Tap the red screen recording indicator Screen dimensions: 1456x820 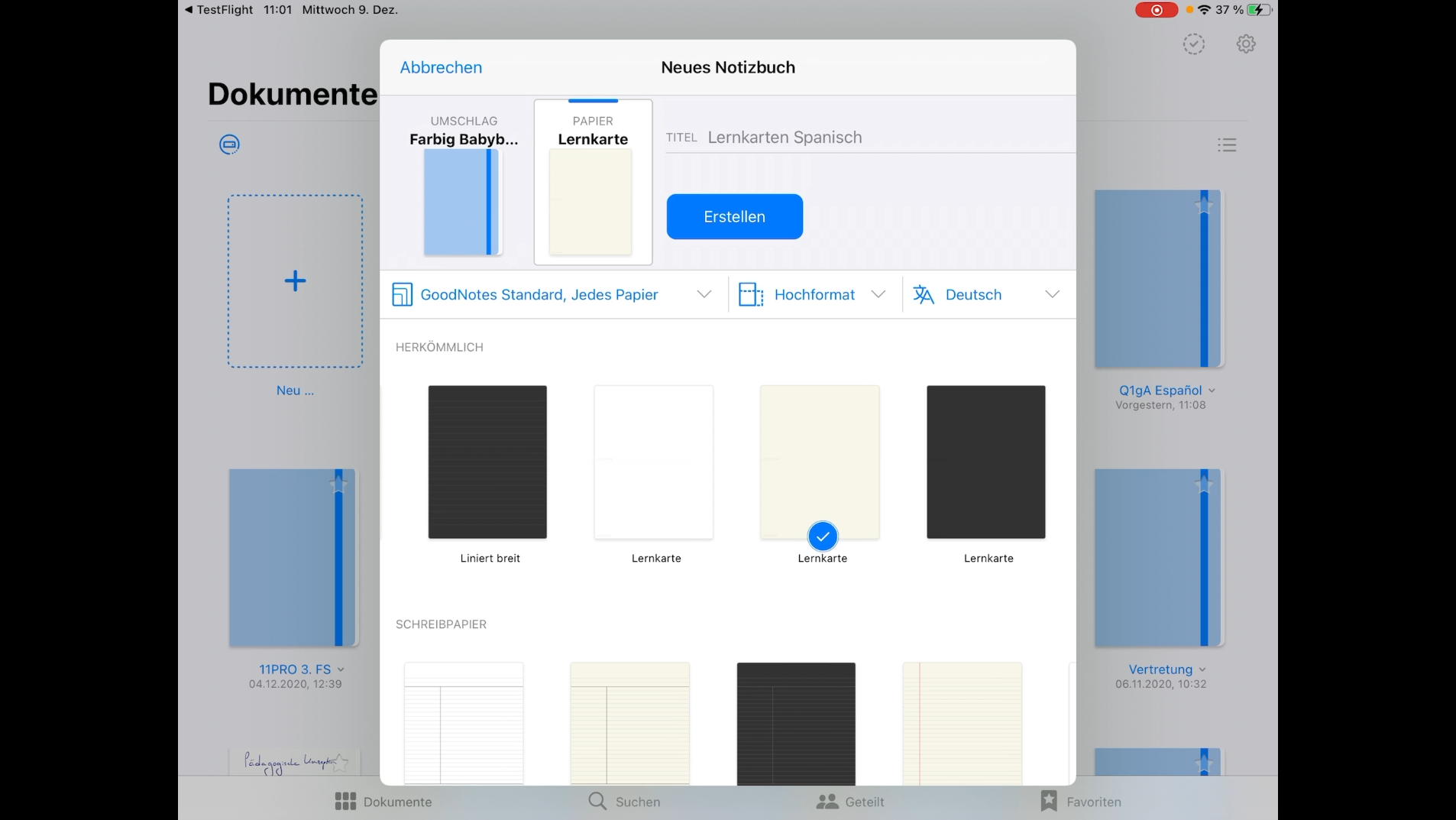click(x=1157, y=10)
